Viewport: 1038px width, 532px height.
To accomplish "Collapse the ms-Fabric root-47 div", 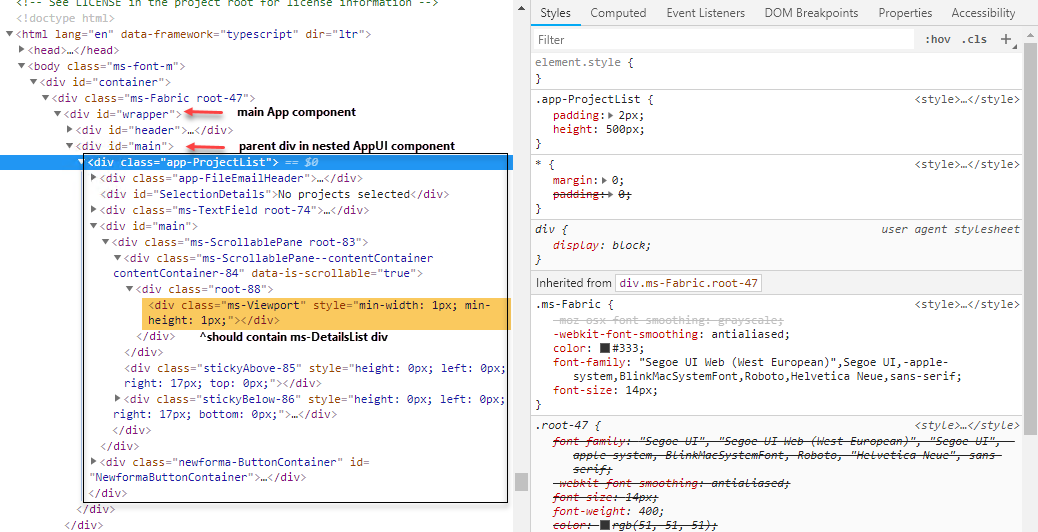I will coord(46,98).
